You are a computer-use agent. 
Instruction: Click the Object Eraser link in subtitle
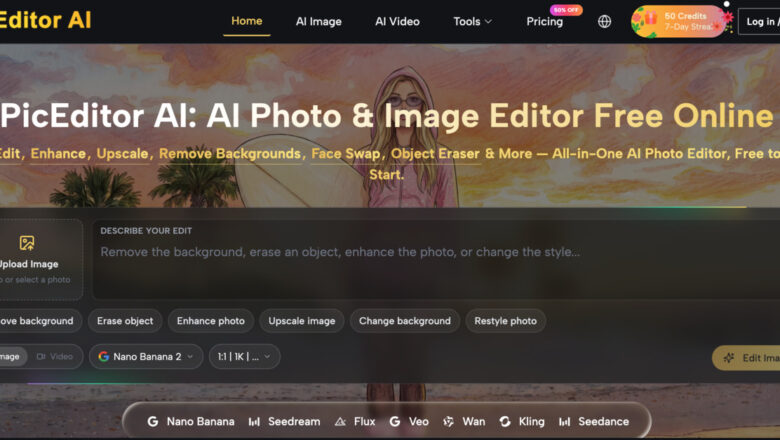(435, 154)
